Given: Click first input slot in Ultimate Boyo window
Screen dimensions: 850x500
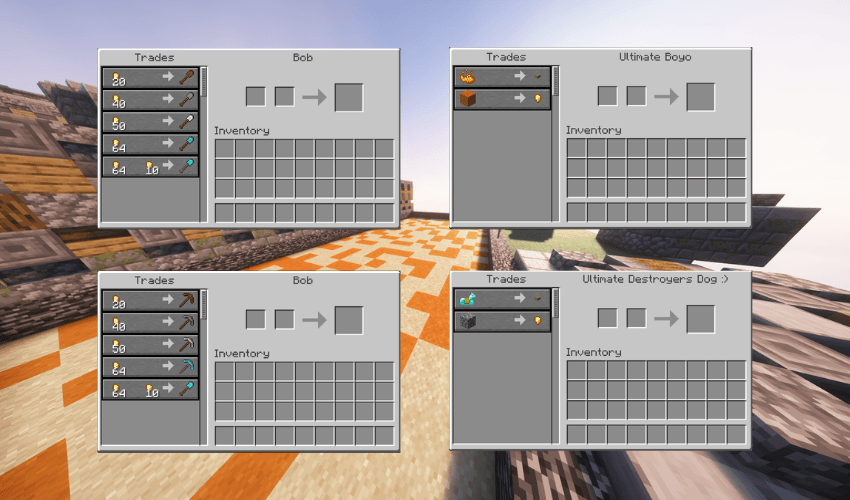Looking at the screenshot, I should pyautogui.click(x=608, y=97).
